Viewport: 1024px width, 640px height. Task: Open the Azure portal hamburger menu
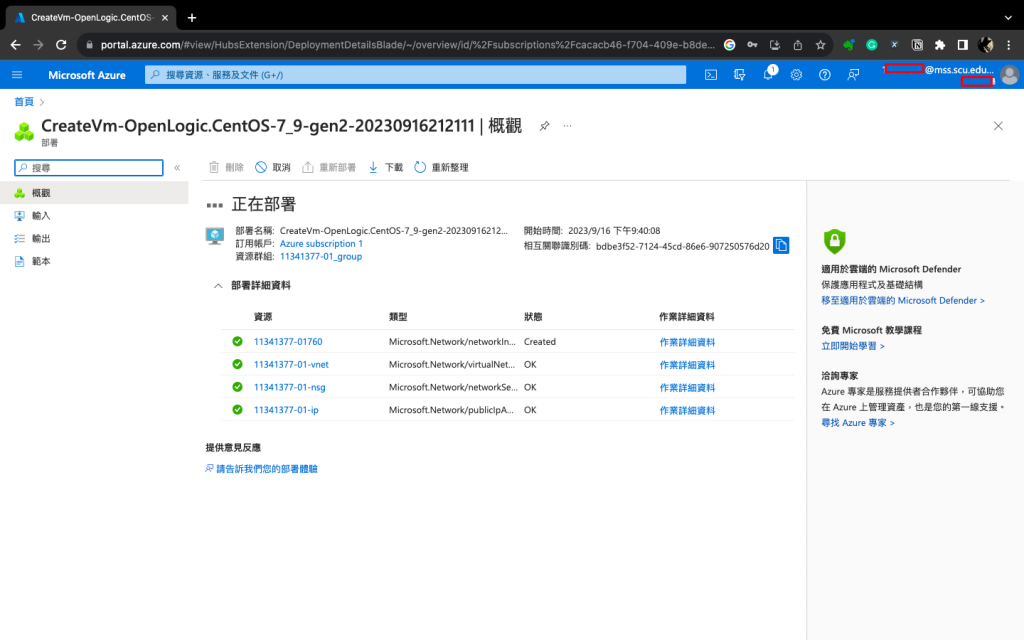[17, 75]
